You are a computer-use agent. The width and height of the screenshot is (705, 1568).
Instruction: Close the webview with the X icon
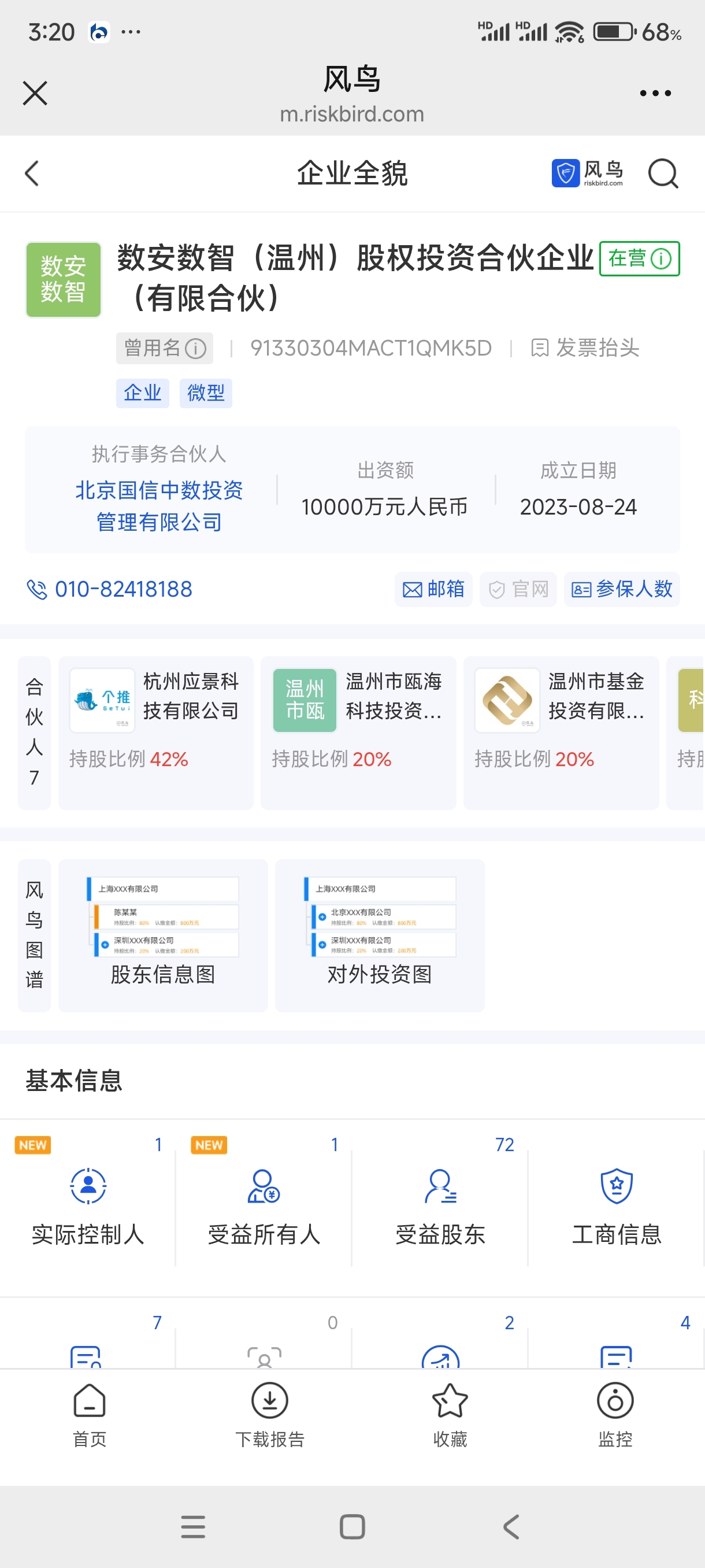[35, 93]
